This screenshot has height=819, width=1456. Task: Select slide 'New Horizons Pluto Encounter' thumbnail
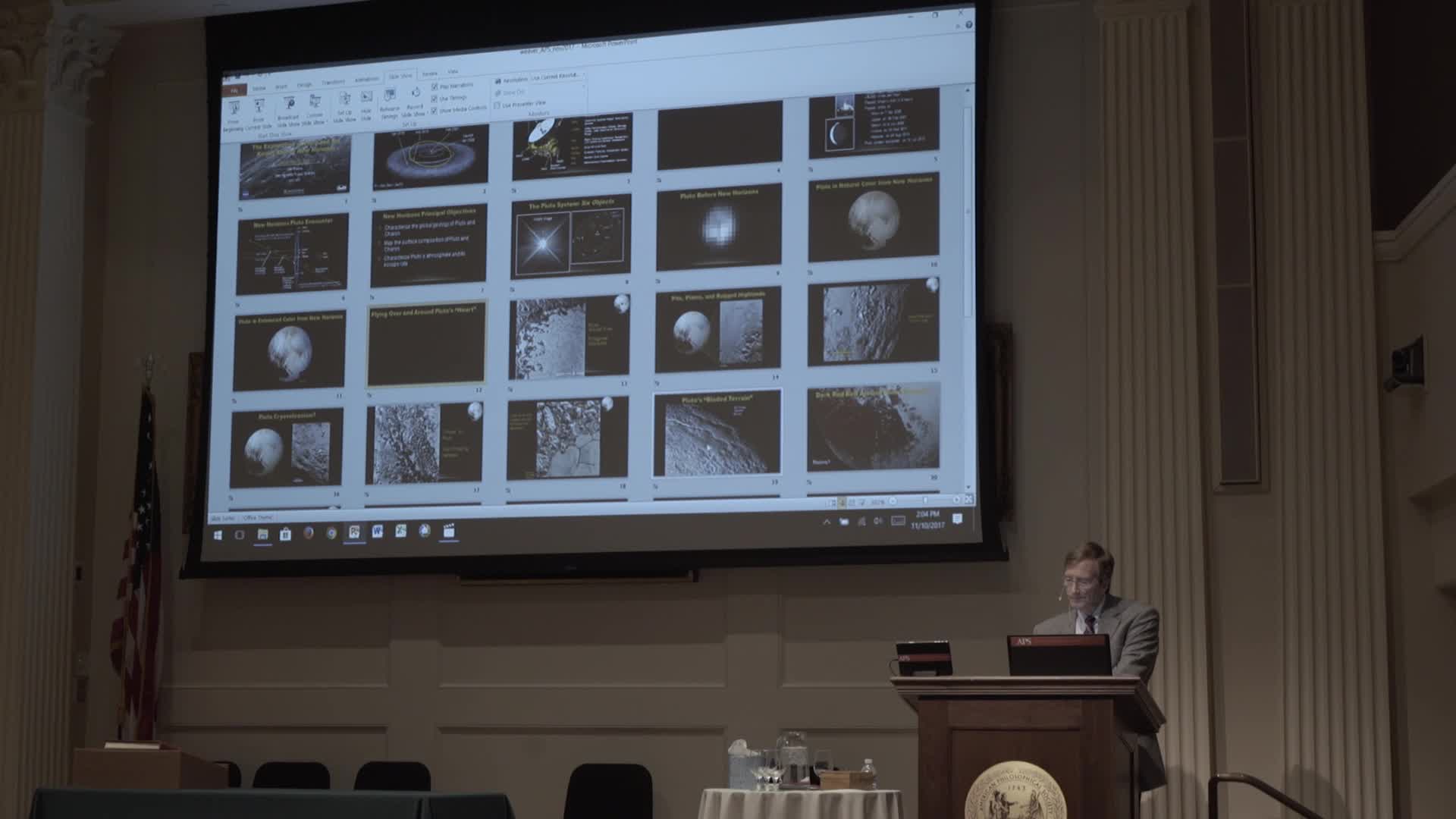292,254
